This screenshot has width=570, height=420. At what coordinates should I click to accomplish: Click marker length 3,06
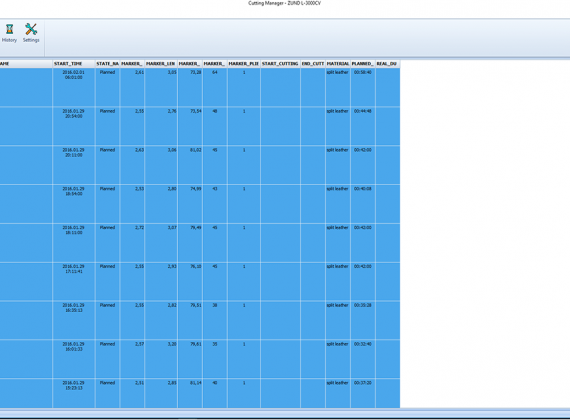pyautogui.click(x=172, y=150)
